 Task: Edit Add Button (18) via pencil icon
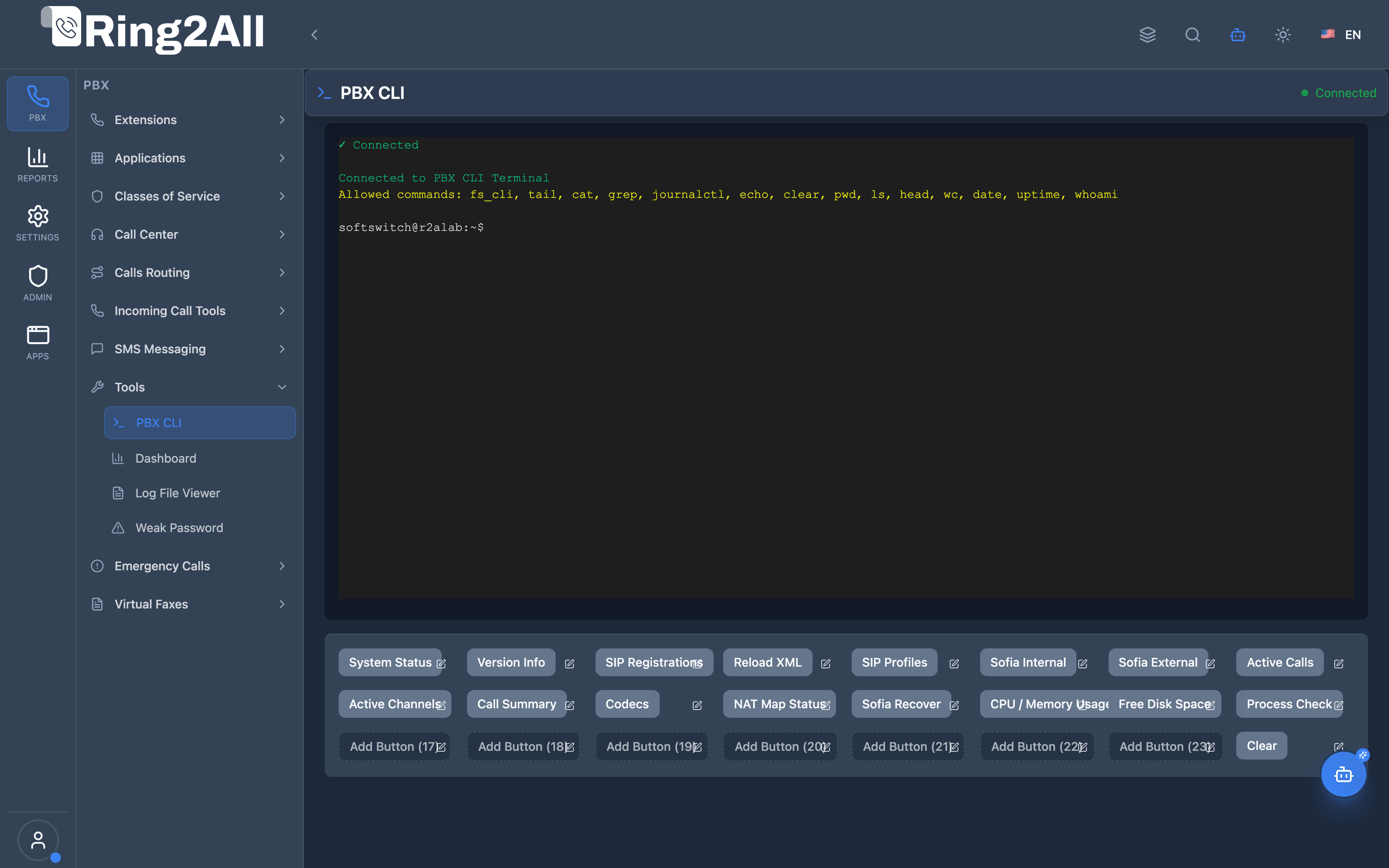click(x=569, y=747)
